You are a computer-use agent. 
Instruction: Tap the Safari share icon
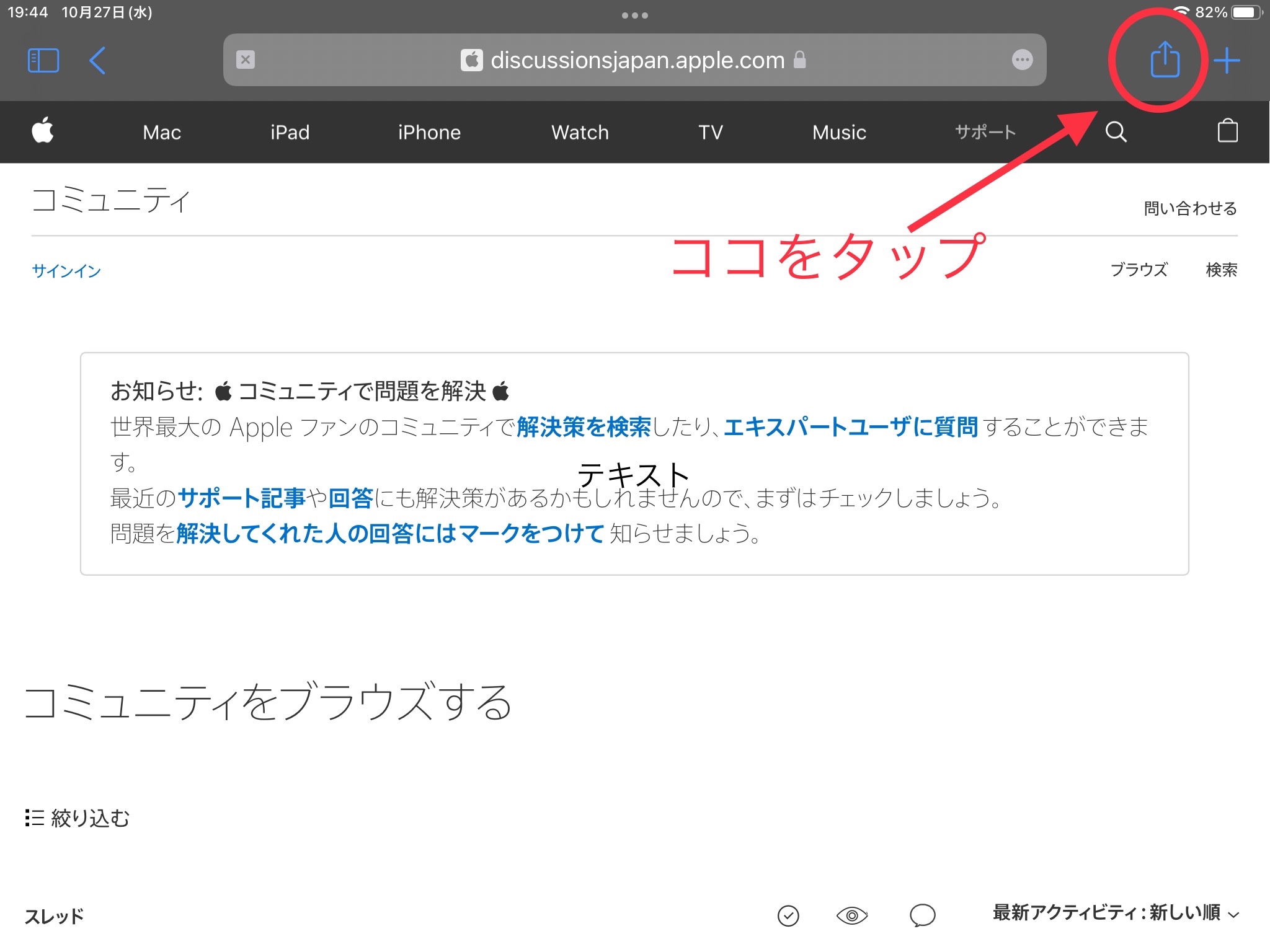tap(1165, 60)
